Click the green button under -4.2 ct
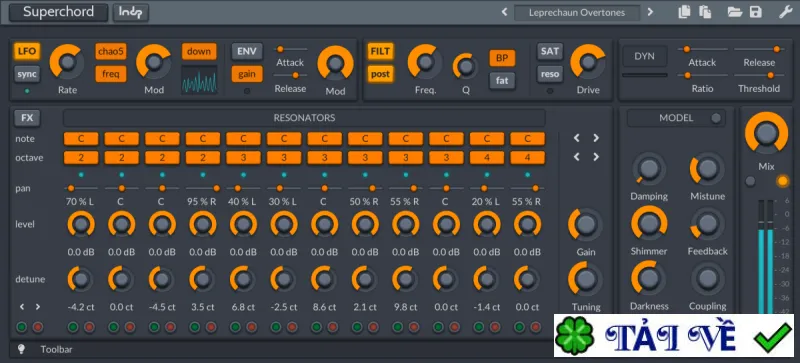 click(73, 327)
